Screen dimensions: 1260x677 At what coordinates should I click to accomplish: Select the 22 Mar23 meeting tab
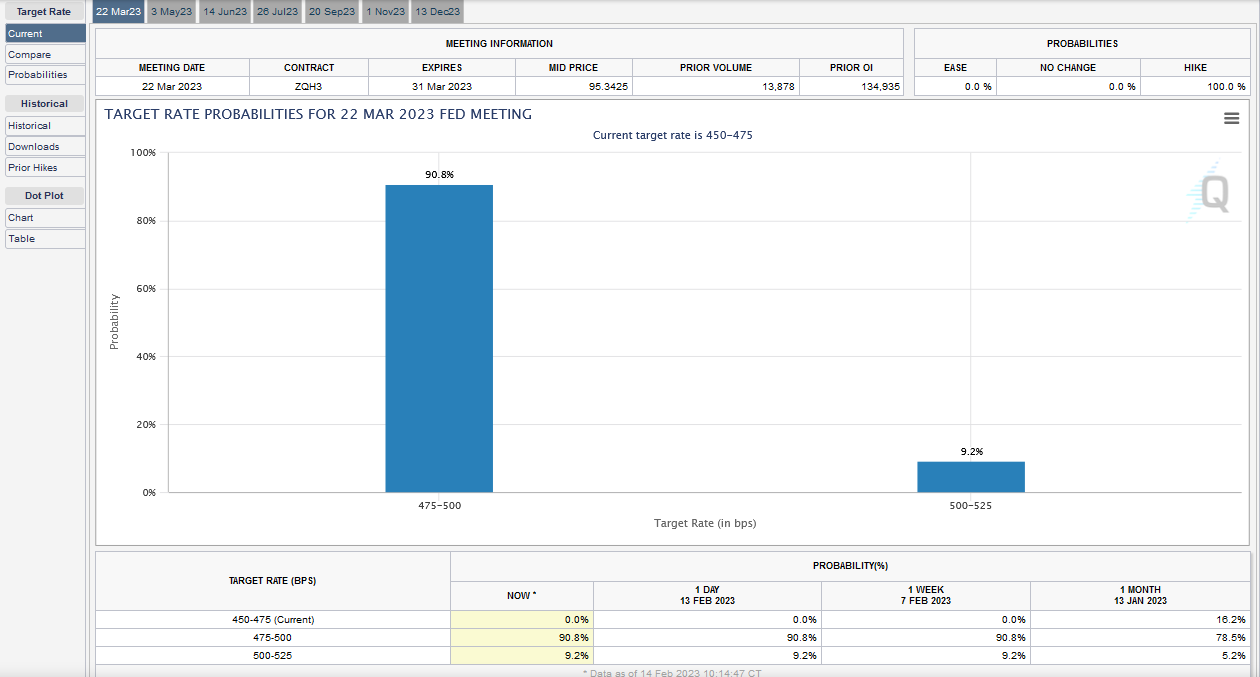pyautogui.click(x=117, y=12)
